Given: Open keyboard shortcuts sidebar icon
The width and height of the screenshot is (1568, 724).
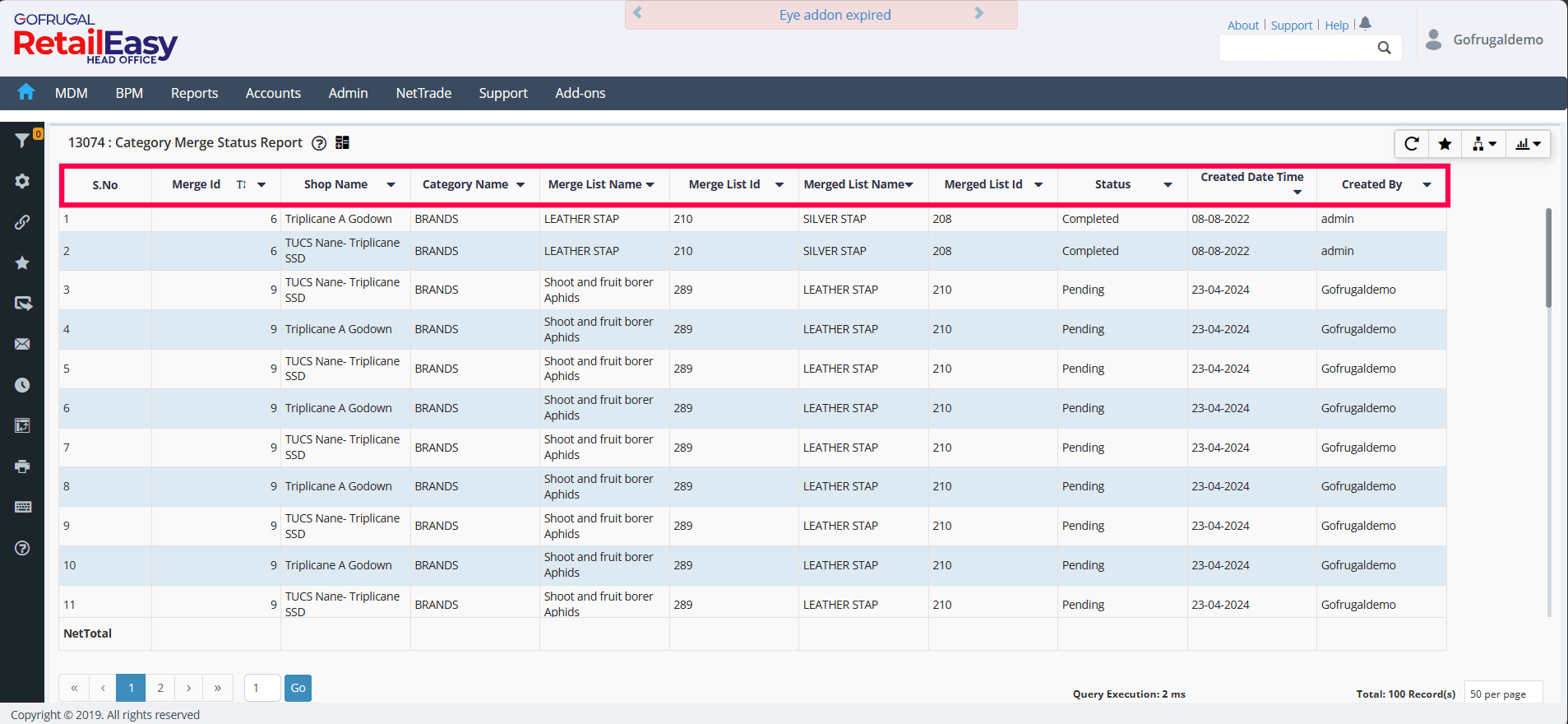Looking at the screenshot, I should coord(22,507).
